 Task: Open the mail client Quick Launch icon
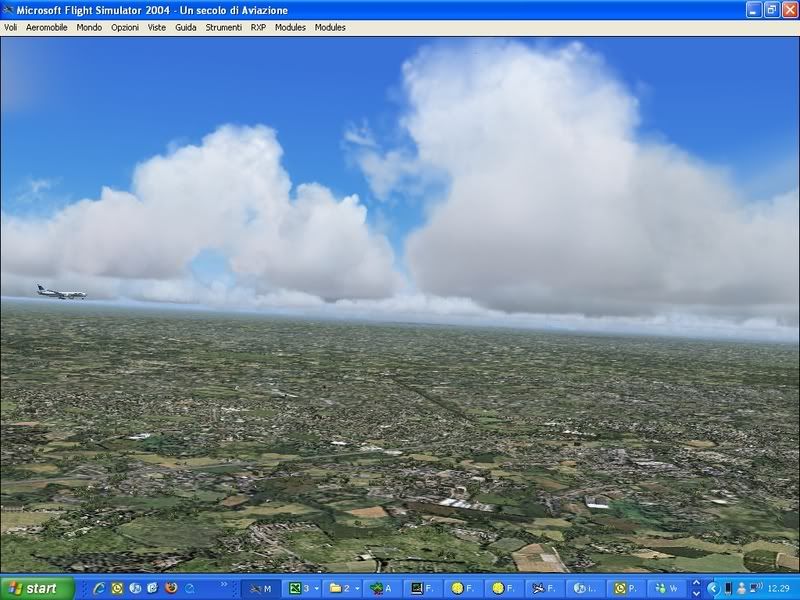point(153,588)
